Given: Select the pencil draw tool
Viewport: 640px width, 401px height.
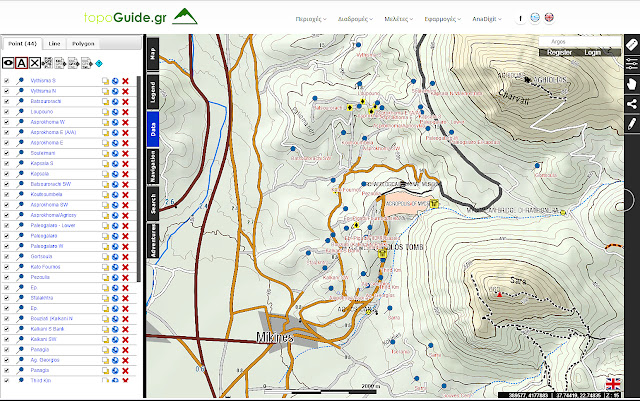Looking at the screenshot, I should click(632, 123).
